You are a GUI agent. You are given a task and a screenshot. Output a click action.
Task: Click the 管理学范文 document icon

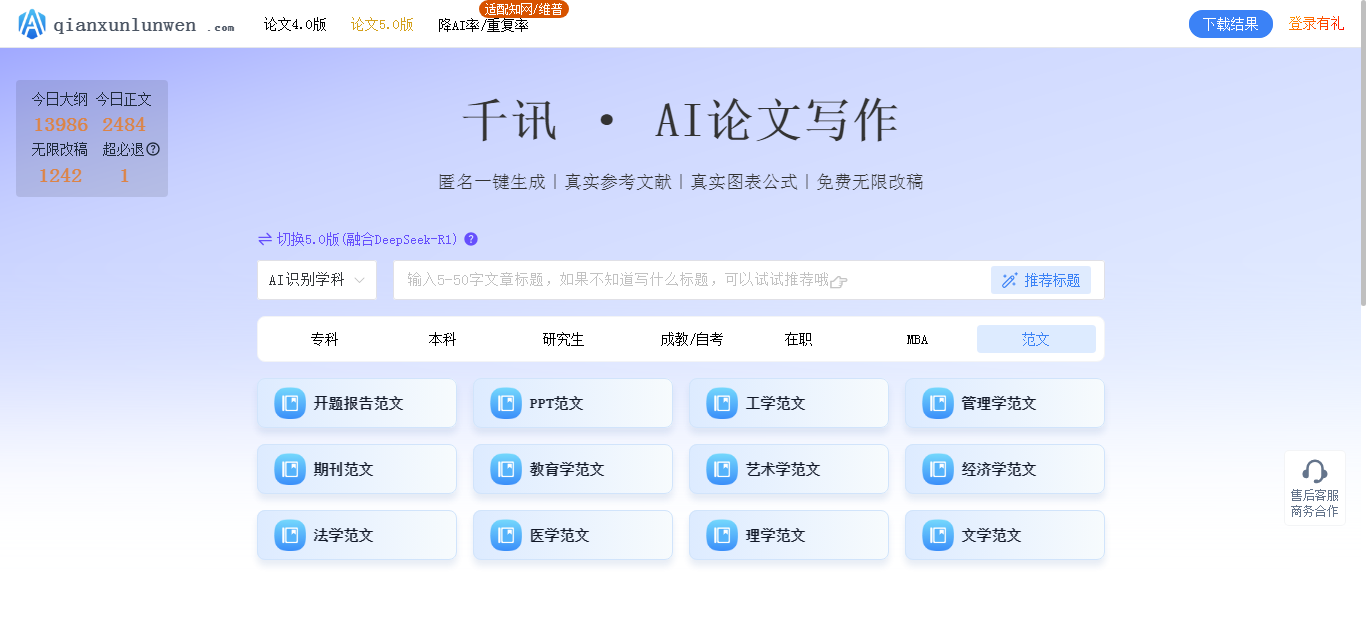coord(936,403)
